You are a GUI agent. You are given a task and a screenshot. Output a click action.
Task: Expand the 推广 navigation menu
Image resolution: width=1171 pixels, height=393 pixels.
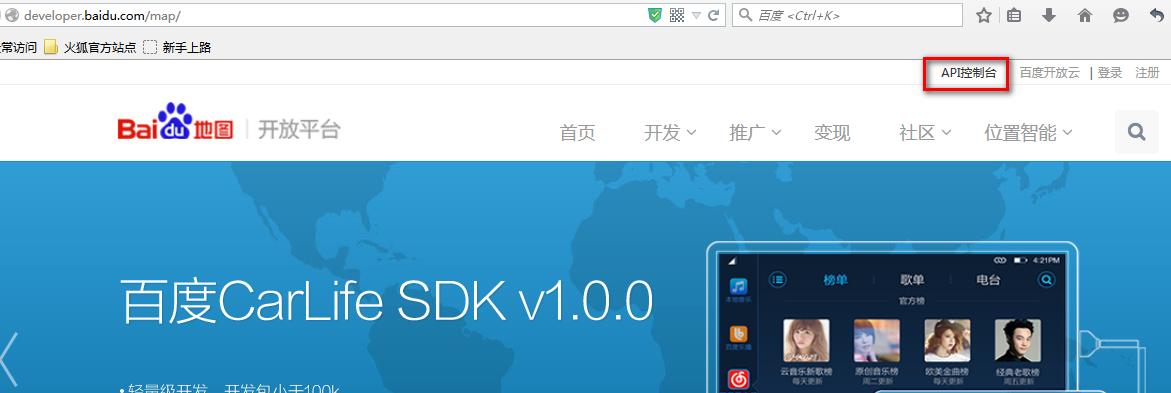755,133
